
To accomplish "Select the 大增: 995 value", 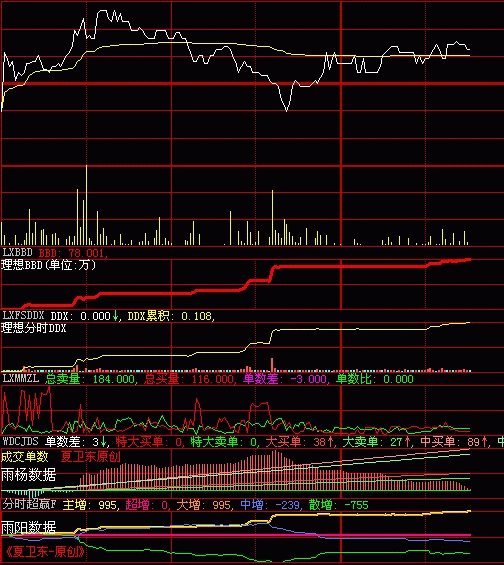I will click(204, 504).
